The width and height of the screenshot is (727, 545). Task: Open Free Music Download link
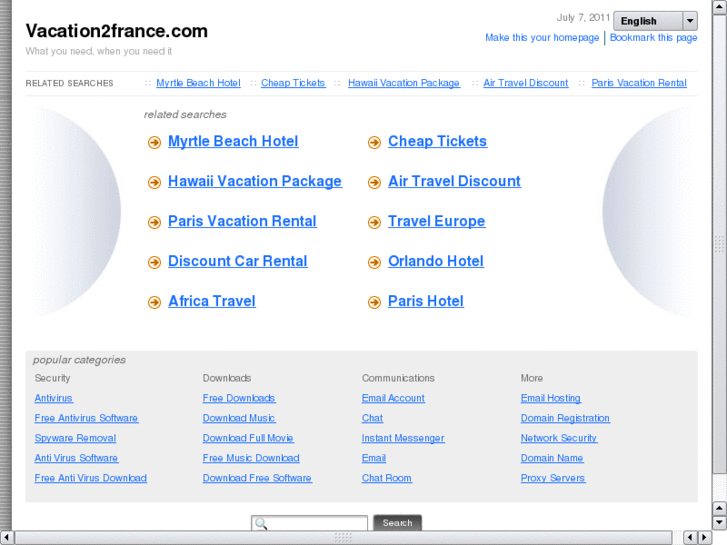pyautogui.click(x=251, y=458)
